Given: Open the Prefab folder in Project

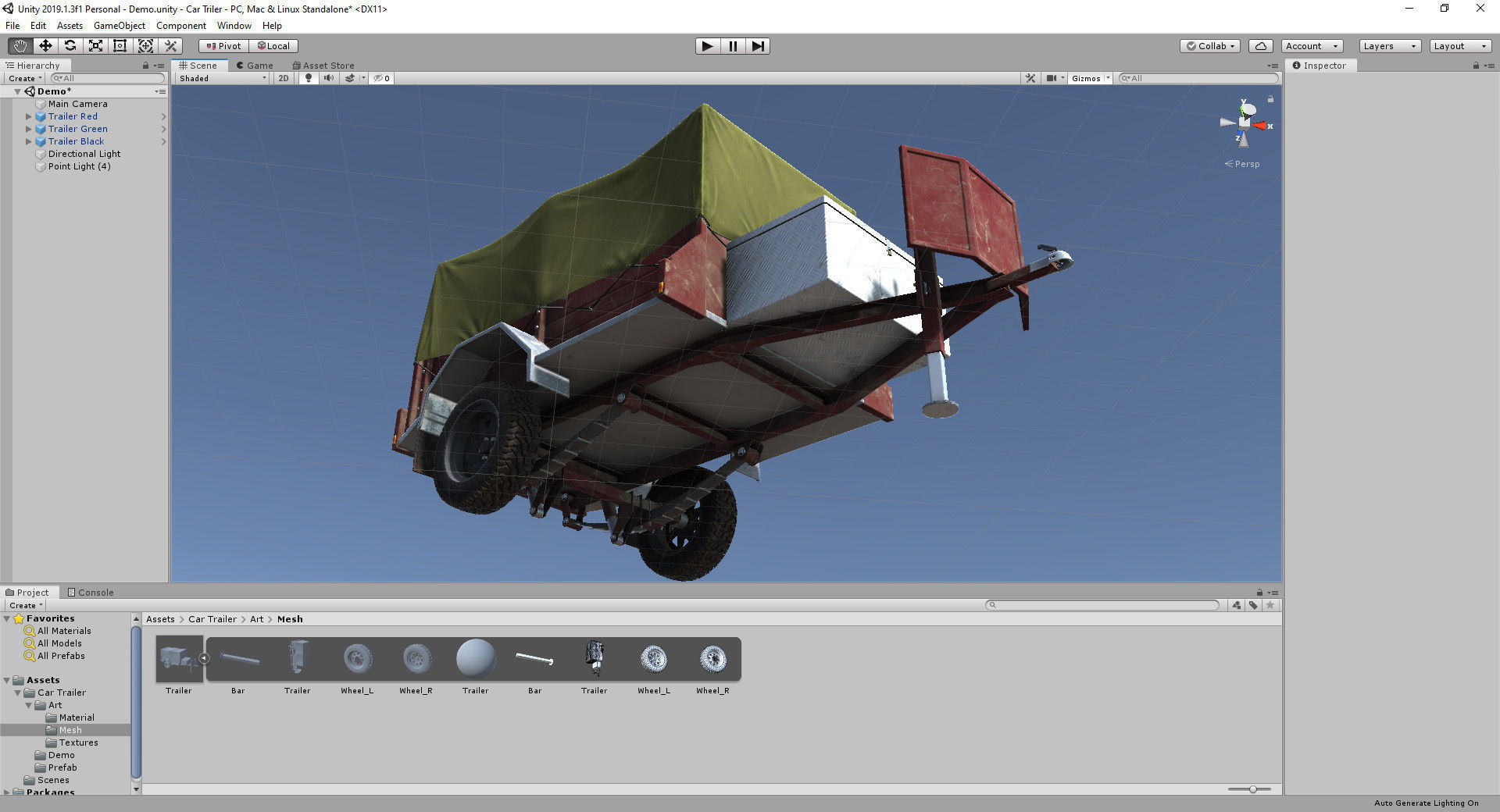Looking at the screenshot, I should [62, 767].
